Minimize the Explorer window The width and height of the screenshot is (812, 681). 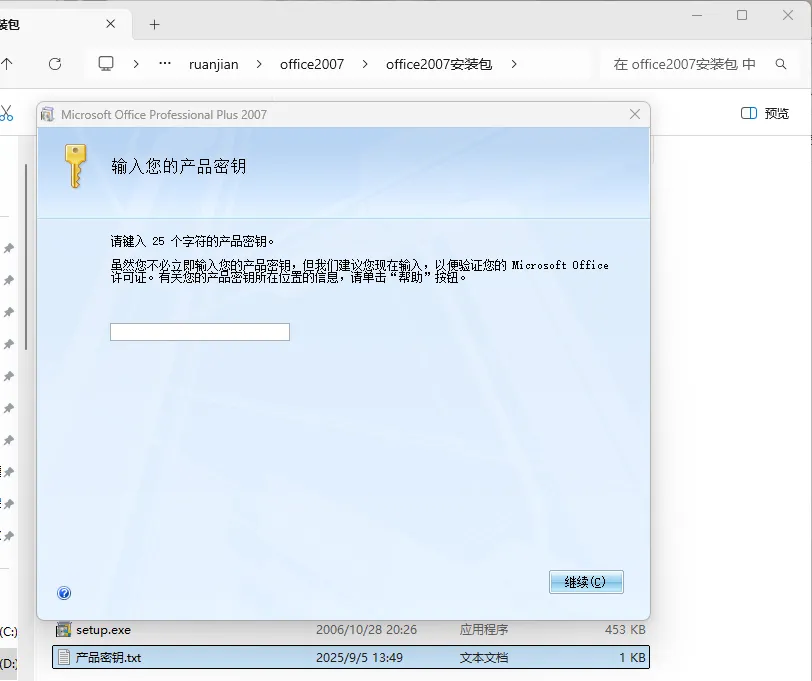pyautogui.click(x=697, y=16)
